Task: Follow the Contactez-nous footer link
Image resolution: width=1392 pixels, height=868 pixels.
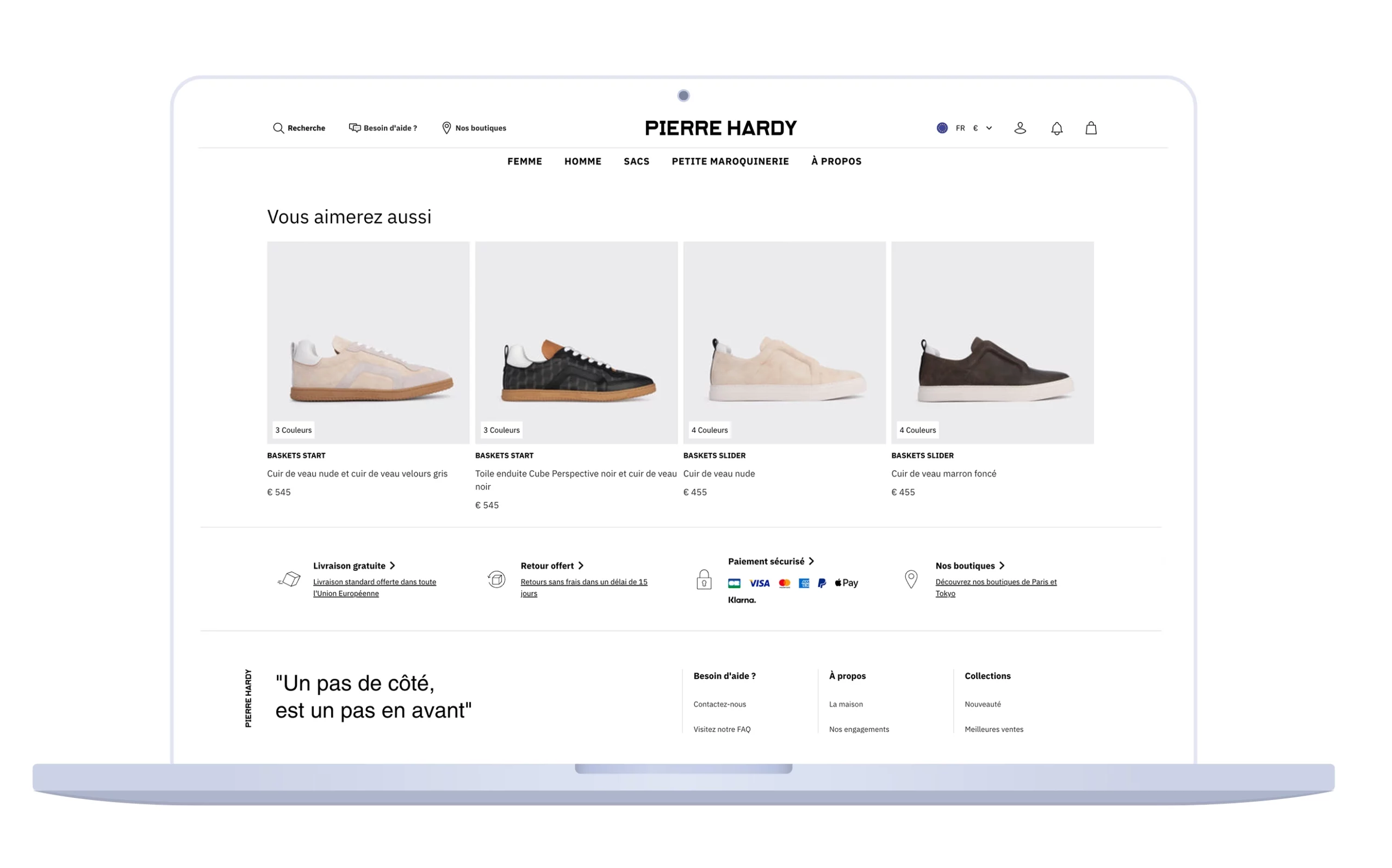Action: 720,704
